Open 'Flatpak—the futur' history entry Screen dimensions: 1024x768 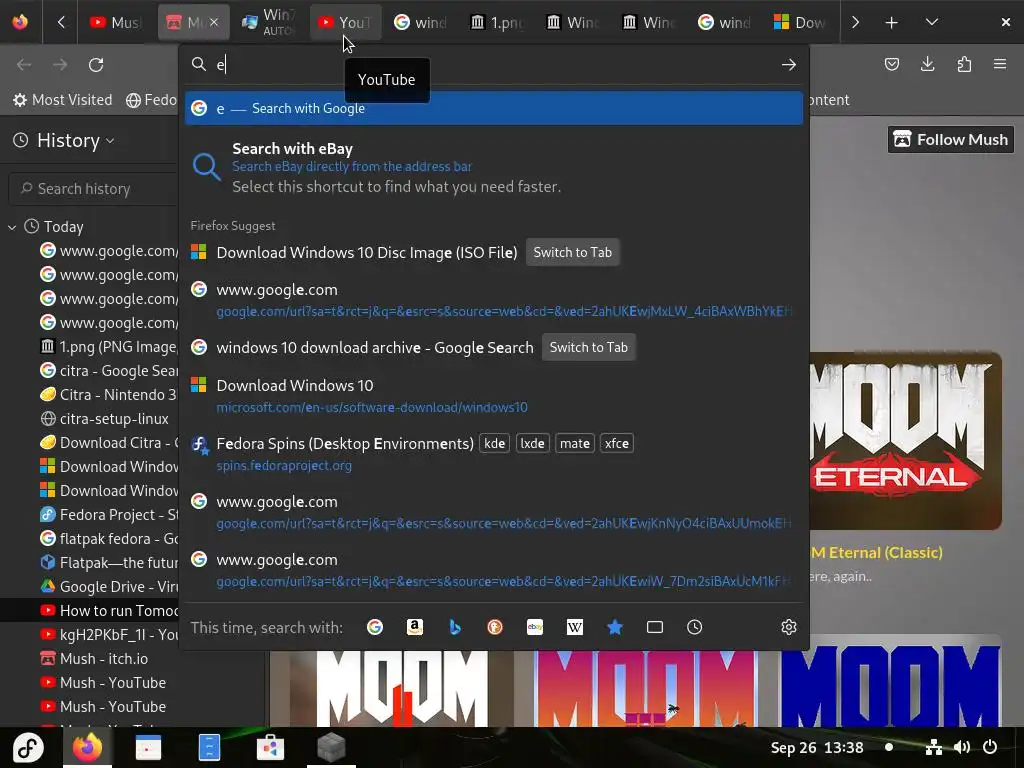coord(108,562)
